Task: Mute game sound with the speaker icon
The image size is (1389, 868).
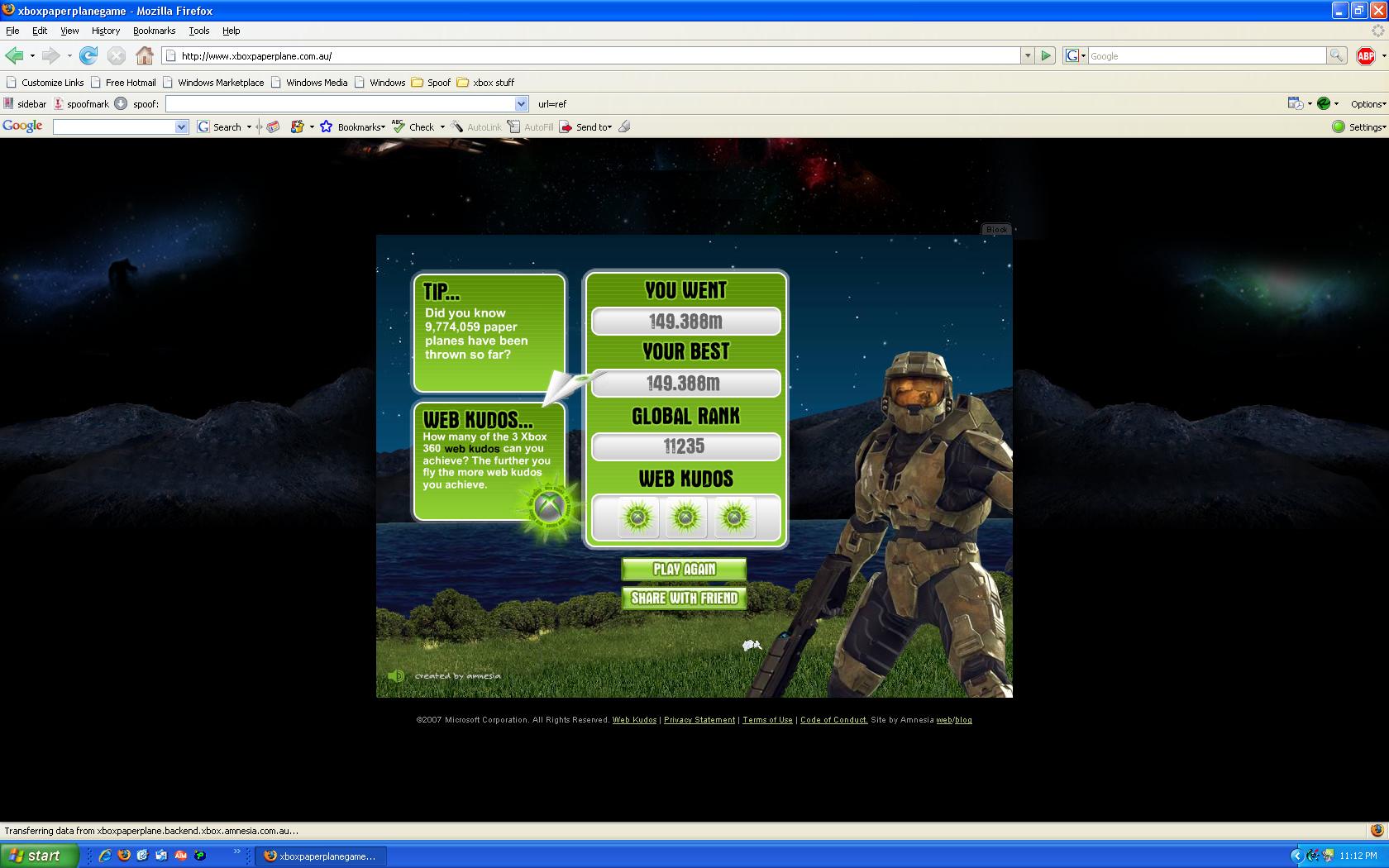Action: [x=396, y=675]
